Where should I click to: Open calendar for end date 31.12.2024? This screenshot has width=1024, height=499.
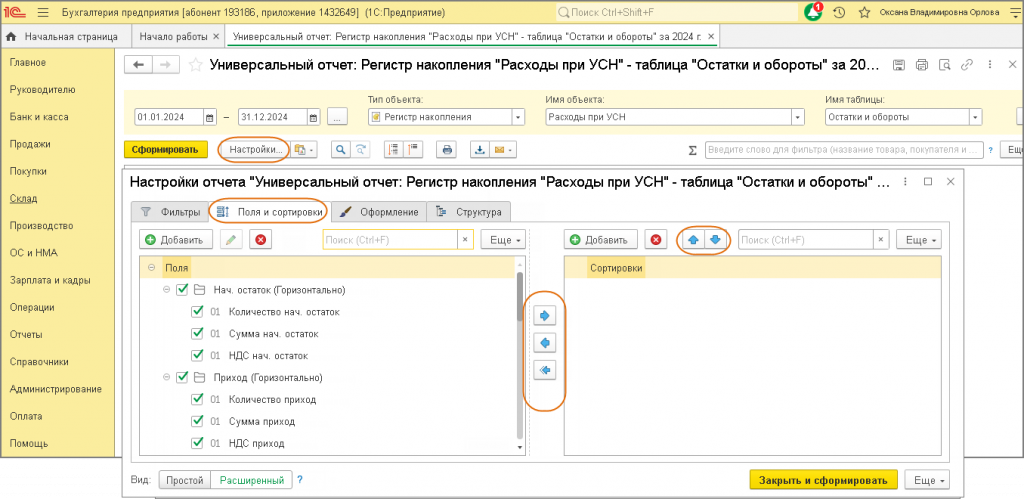(313, 118)
